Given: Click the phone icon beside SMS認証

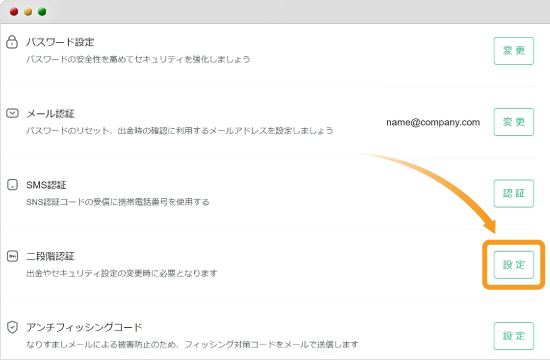Looking at the screenshot, I should pyautogui.click(x=12, y=185).
